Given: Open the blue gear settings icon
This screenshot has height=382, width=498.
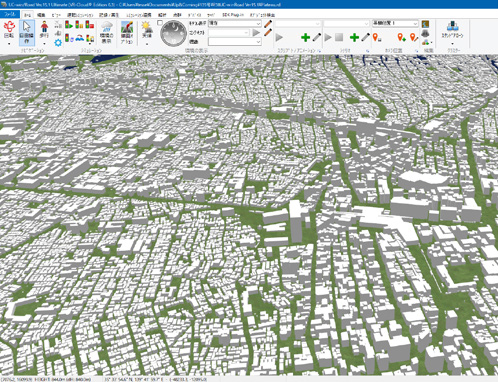Looking at the screenshot, I should pyautogui.click(x=58, y=43).
